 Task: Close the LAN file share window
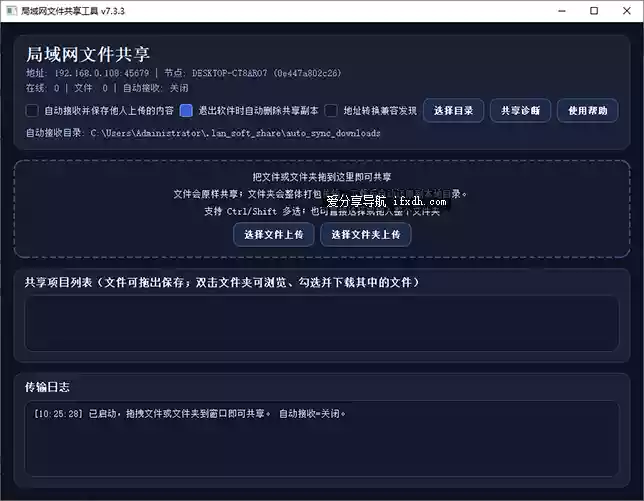coord(626,11)
